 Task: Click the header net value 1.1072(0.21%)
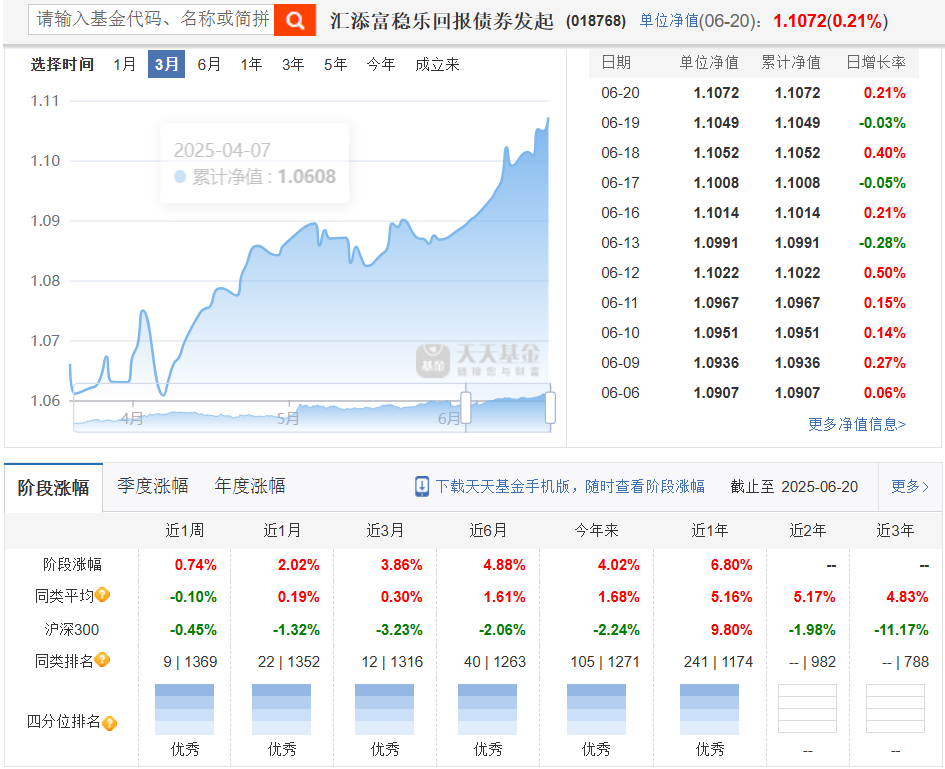pos(830,21)
